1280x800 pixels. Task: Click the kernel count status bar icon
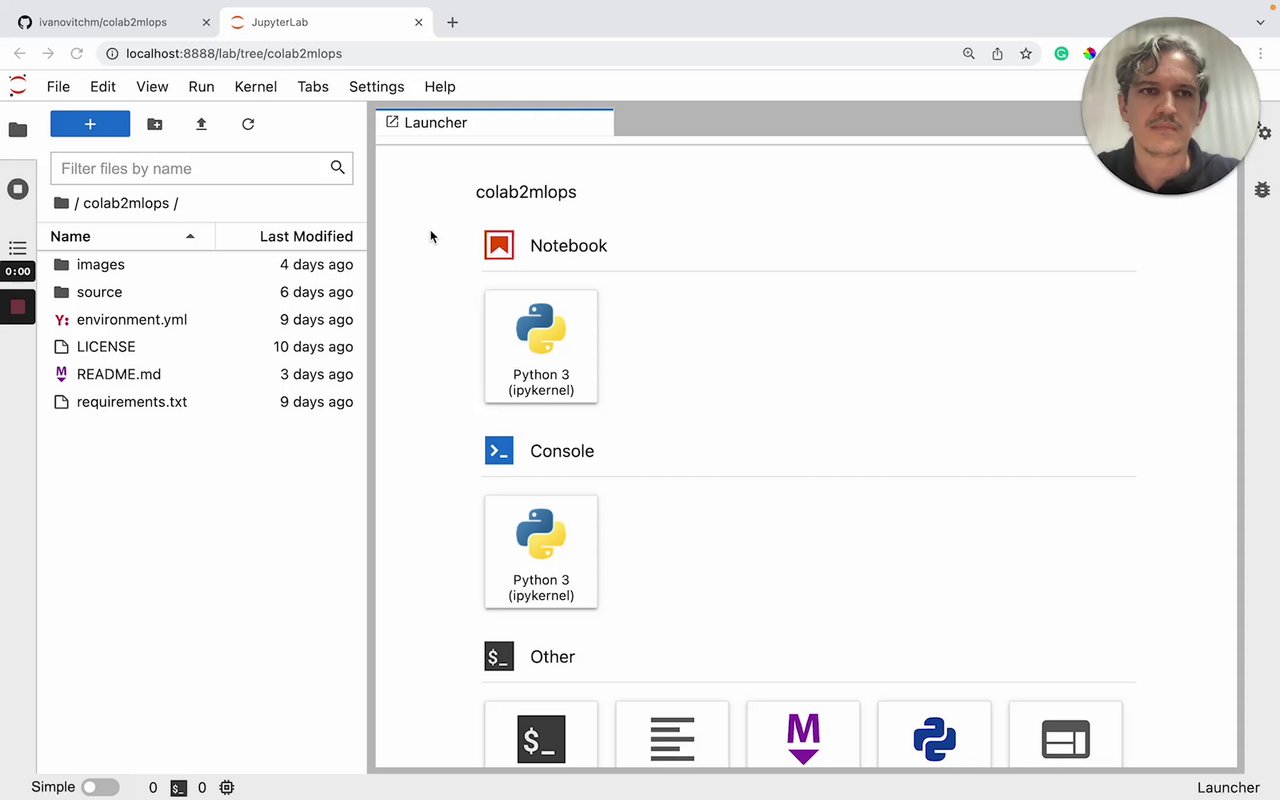[227, 788]
